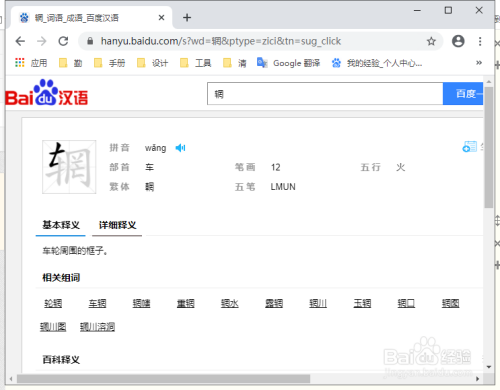This screenshot has height=390, width=500.
Task: Click the 百科释义 section heading
Action: tap(61, 360)
